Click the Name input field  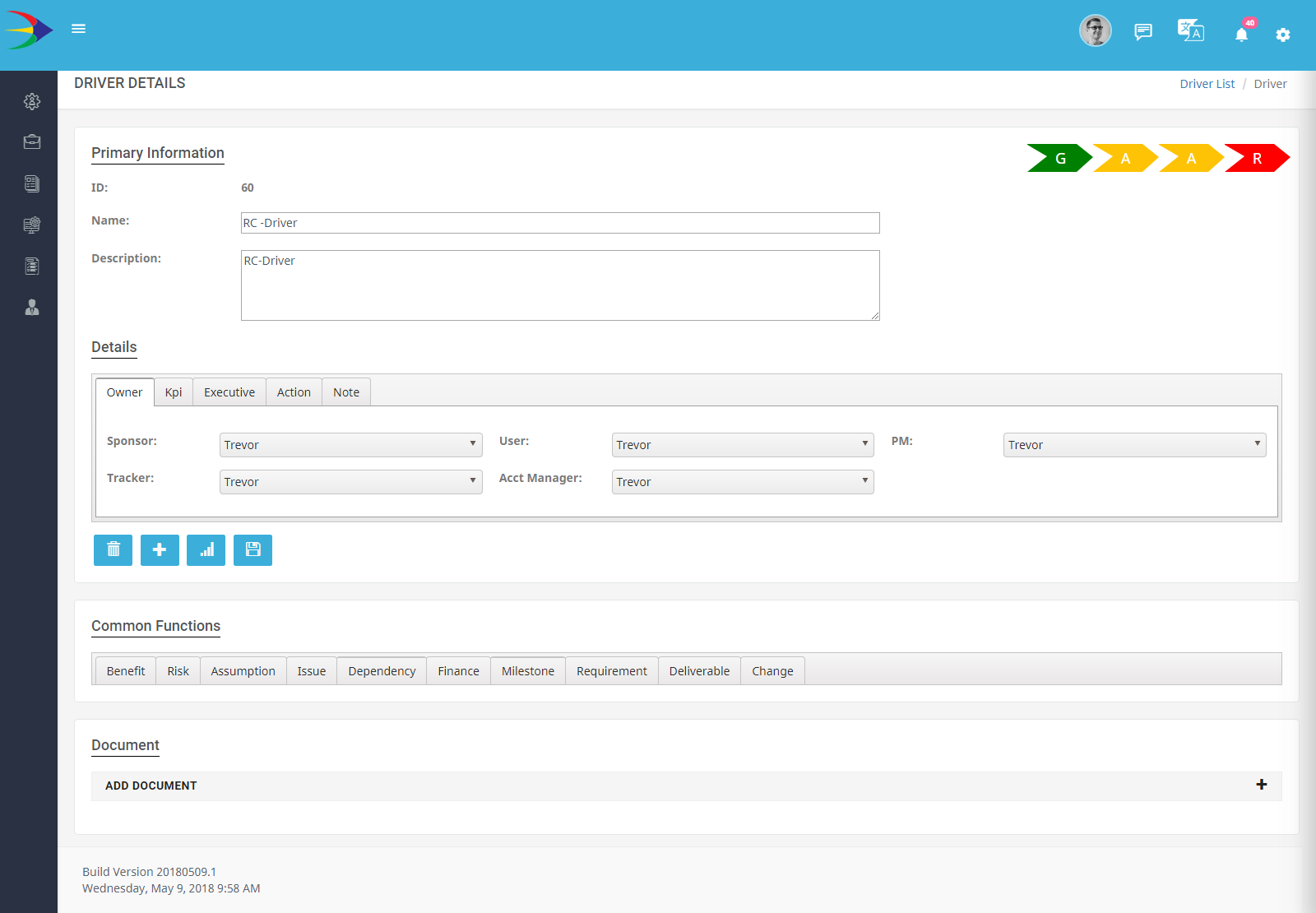(560, 223)
